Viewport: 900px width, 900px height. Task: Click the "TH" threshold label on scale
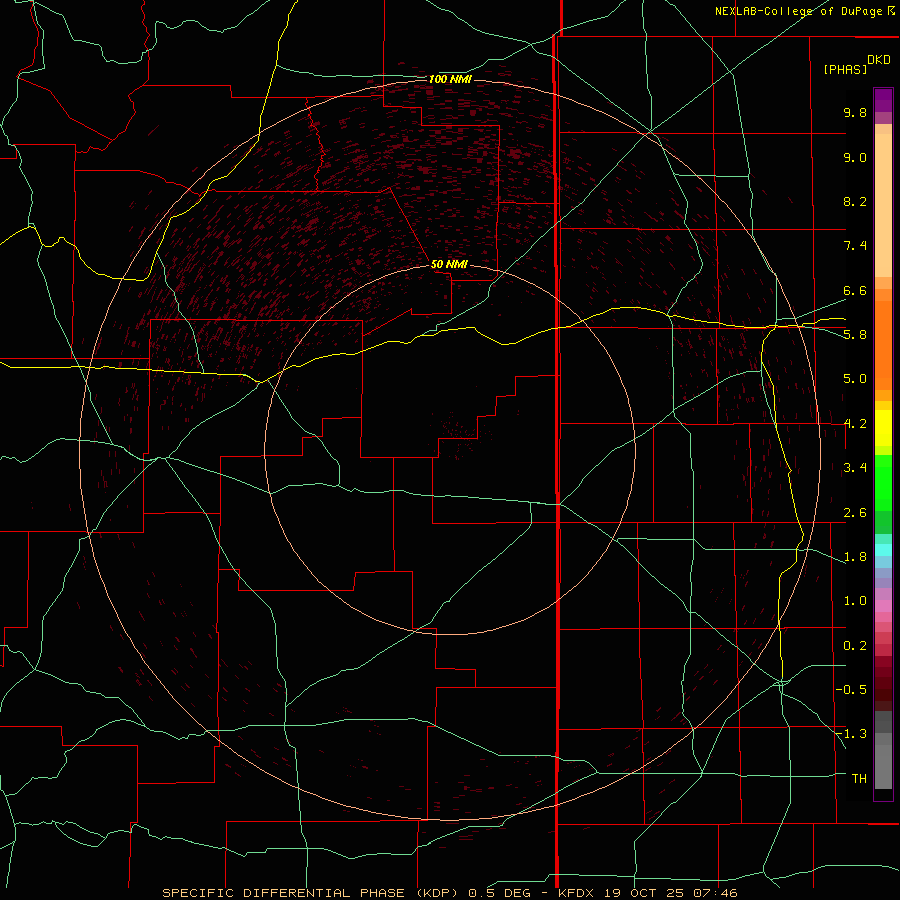[x=859, y=778]
